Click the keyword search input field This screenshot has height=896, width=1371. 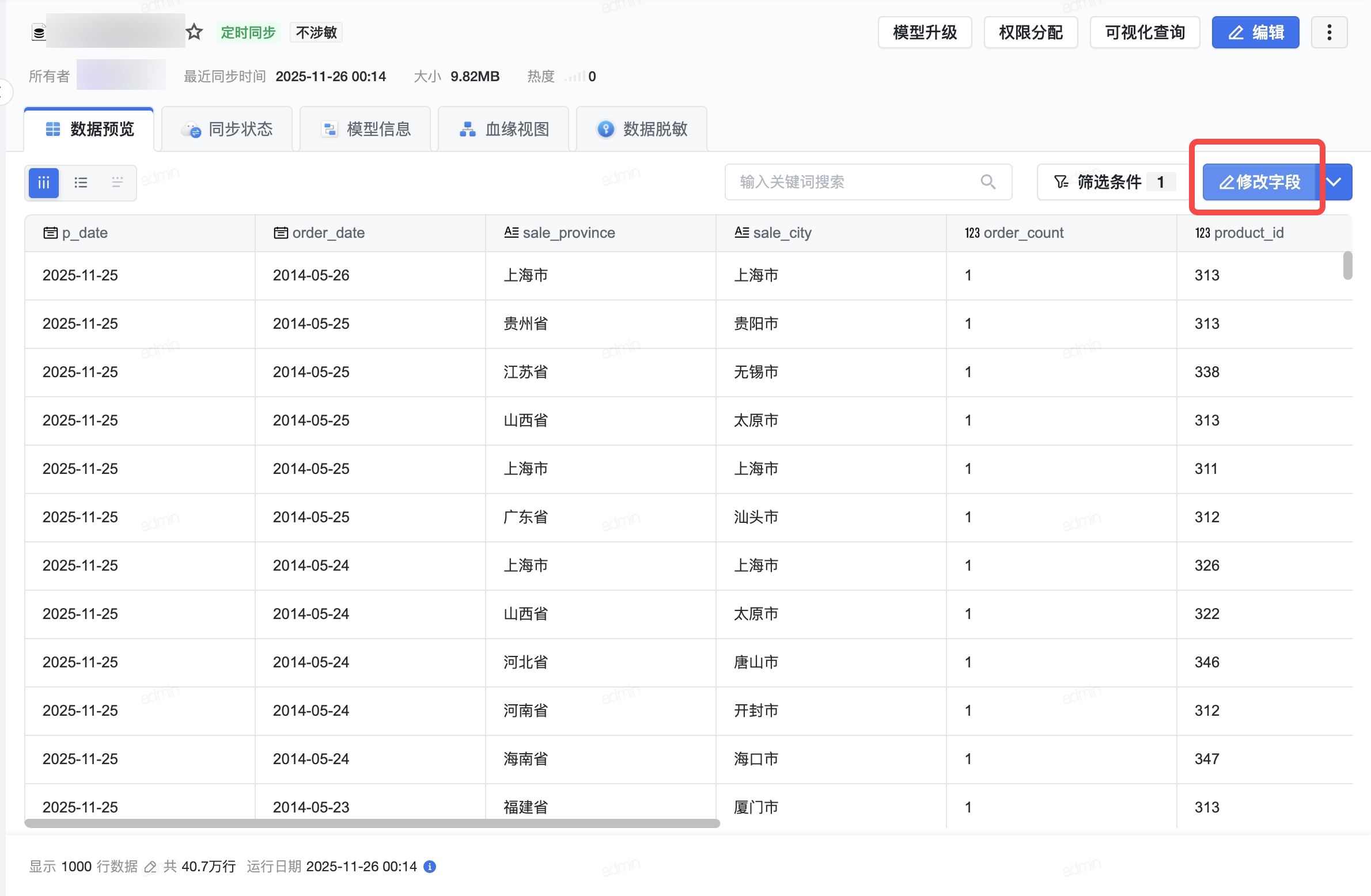click(853, 182)
